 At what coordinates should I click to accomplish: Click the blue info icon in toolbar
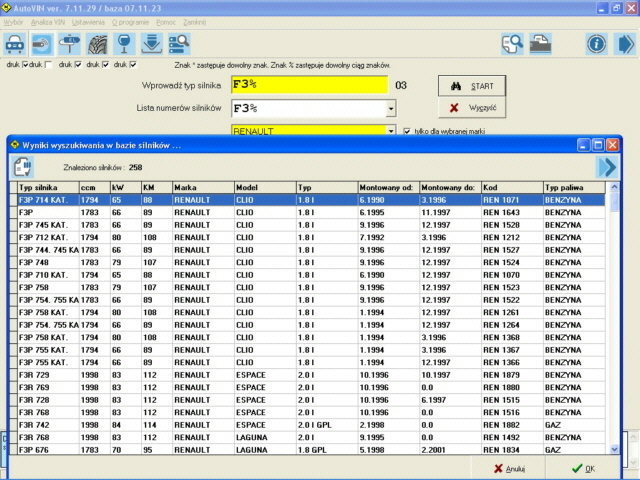pos(597,43)
